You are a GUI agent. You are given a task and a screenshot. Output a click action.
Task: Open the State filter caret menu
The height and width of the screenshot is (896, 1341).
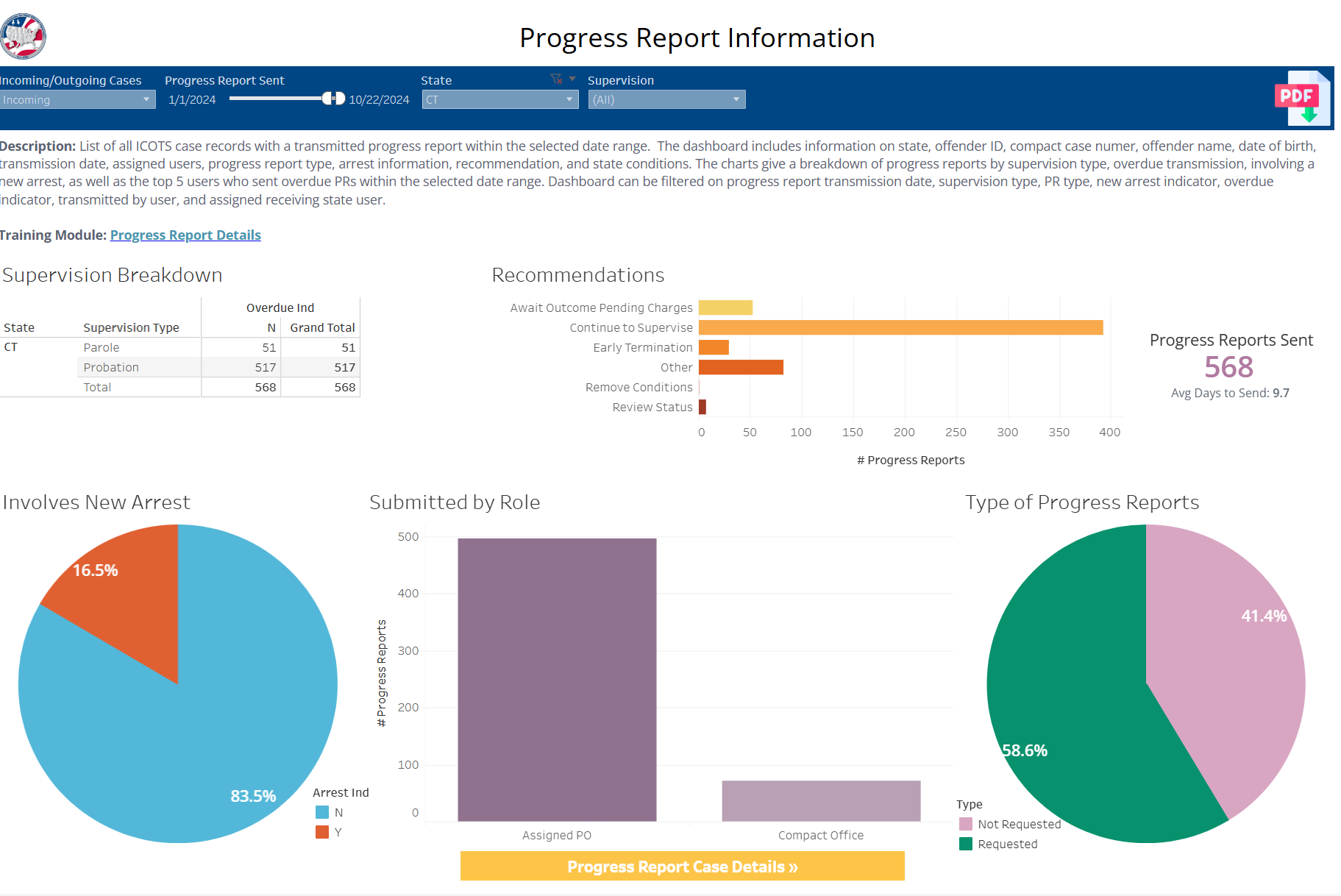pos(572,79)
